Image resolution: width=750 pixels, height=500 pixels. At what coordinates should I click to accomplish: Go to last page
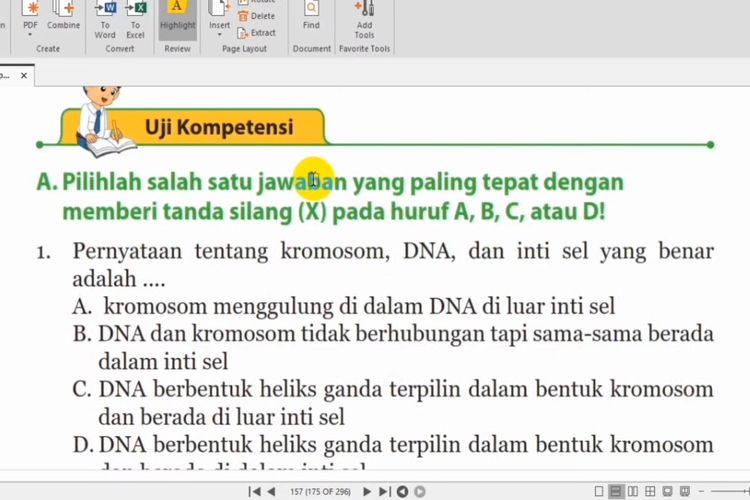(385, 491)
